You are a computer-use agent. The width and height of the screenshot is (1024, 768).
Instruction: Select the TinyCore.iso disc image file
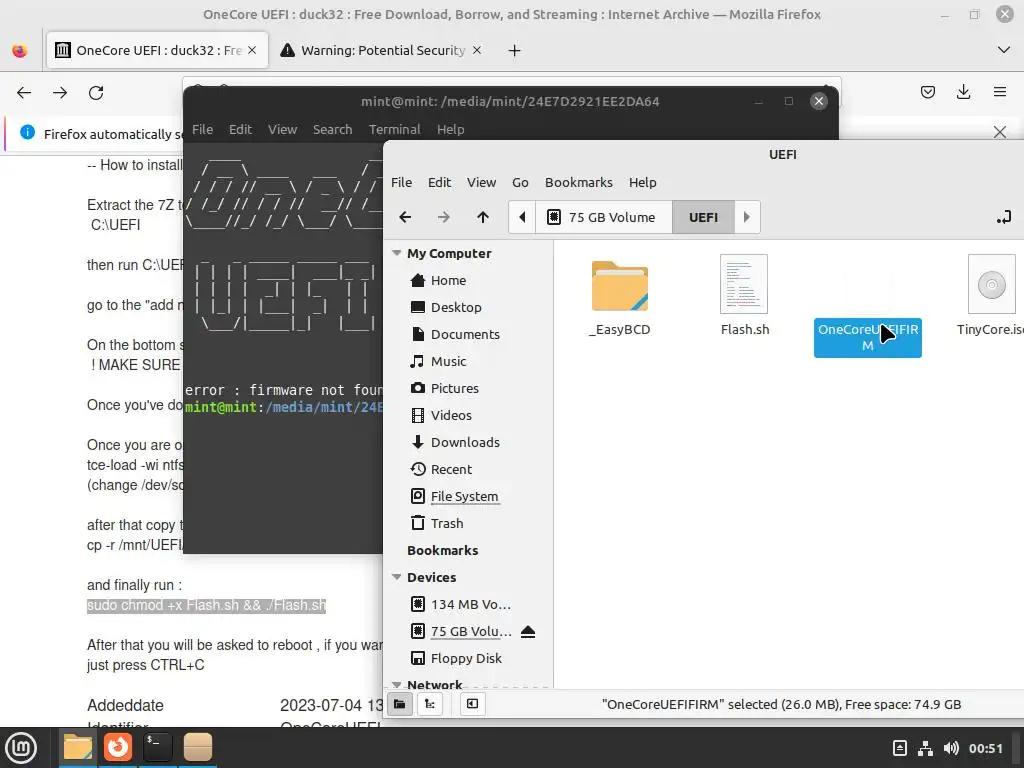pos(991,297)
